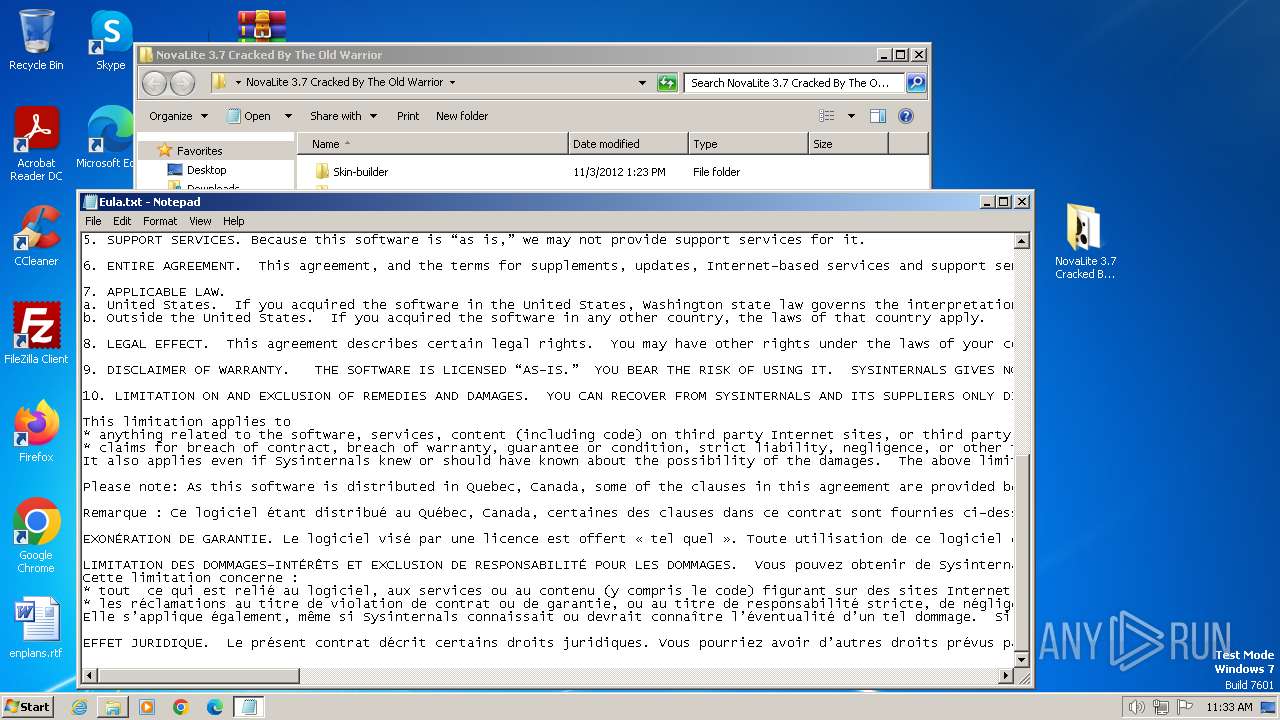Screen dimensions: 1280x720
Task: Open NovaLite 3.7 Cracked folder on desktop
Action: click(x=1085, y=242)
